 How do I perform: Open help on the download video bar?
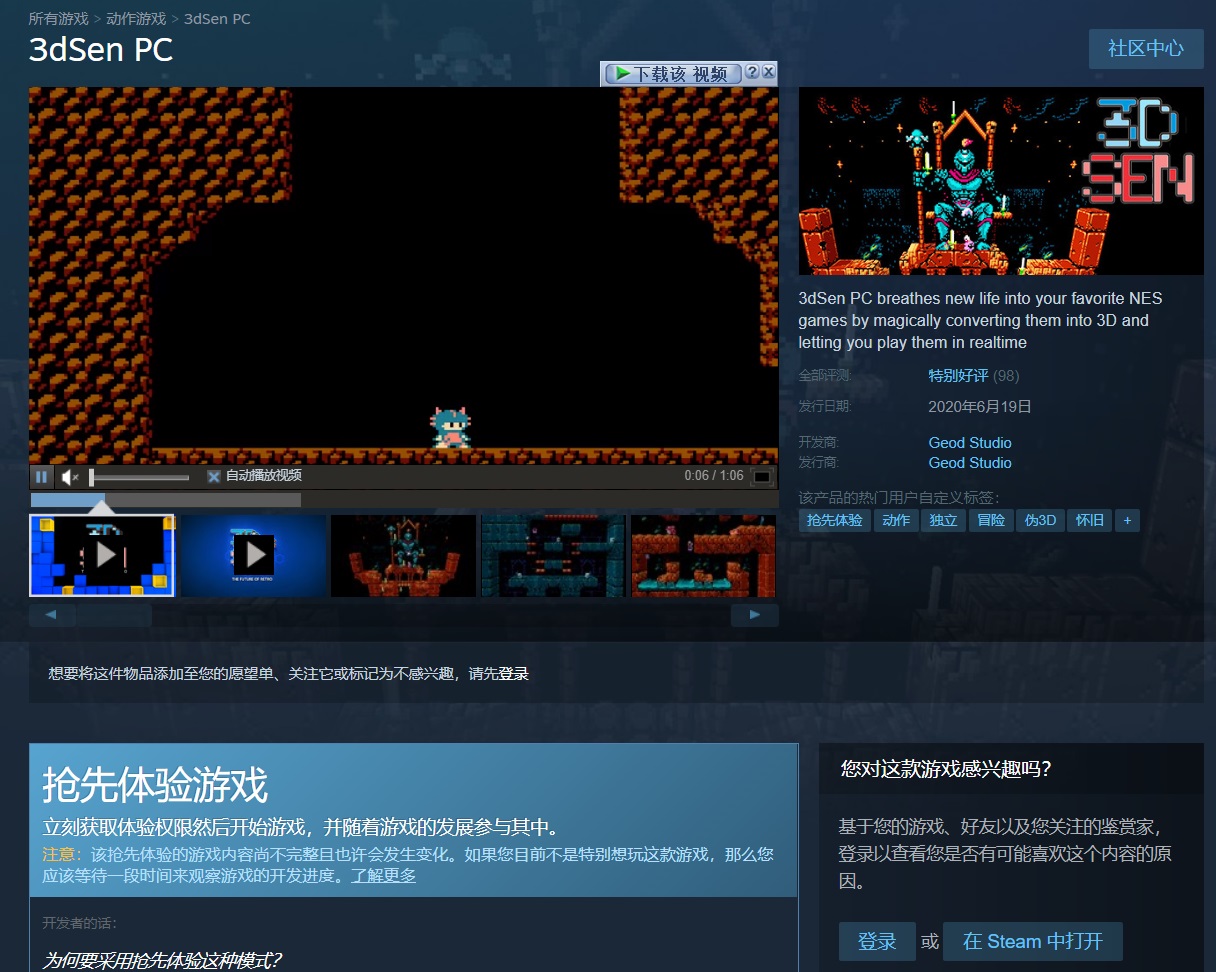752,72
